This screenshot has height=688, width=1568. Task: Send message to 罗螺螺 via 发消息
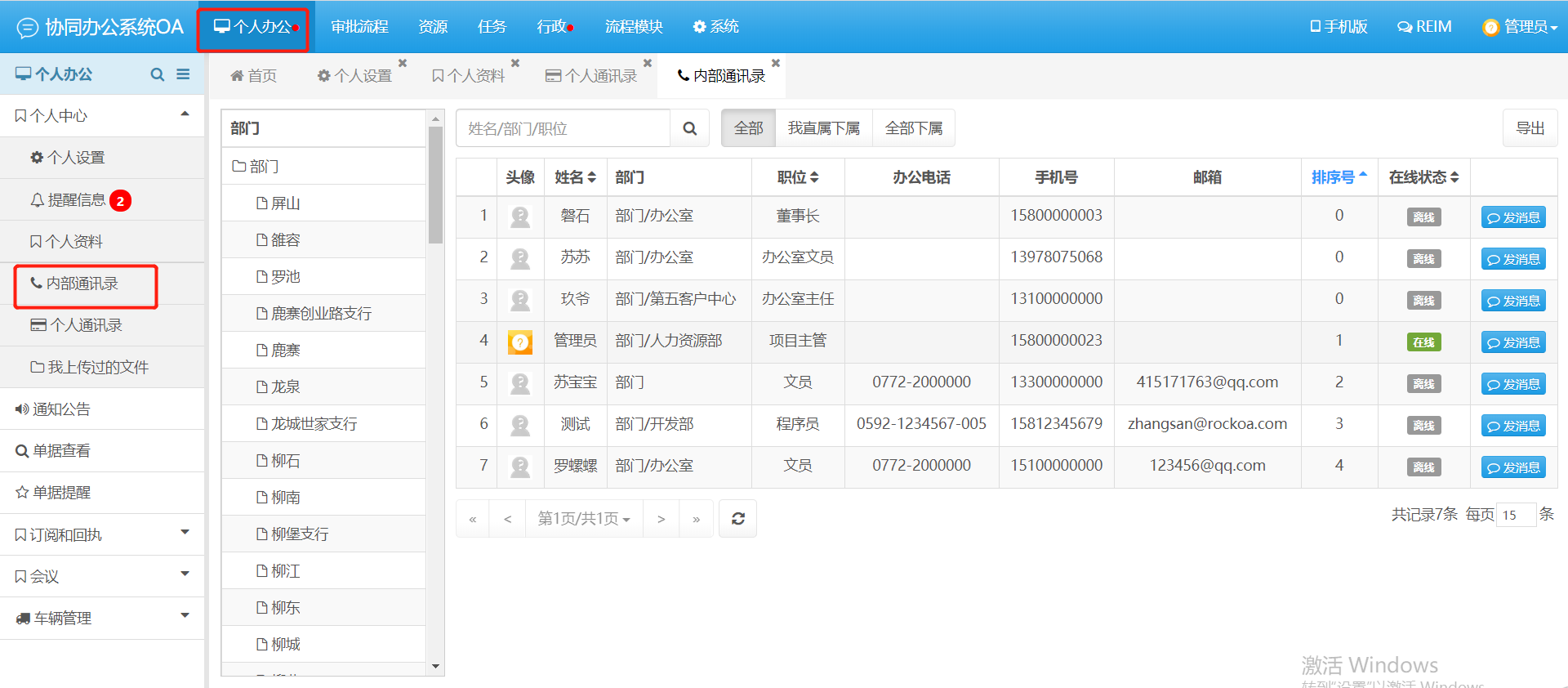[x=1513, y=467]
